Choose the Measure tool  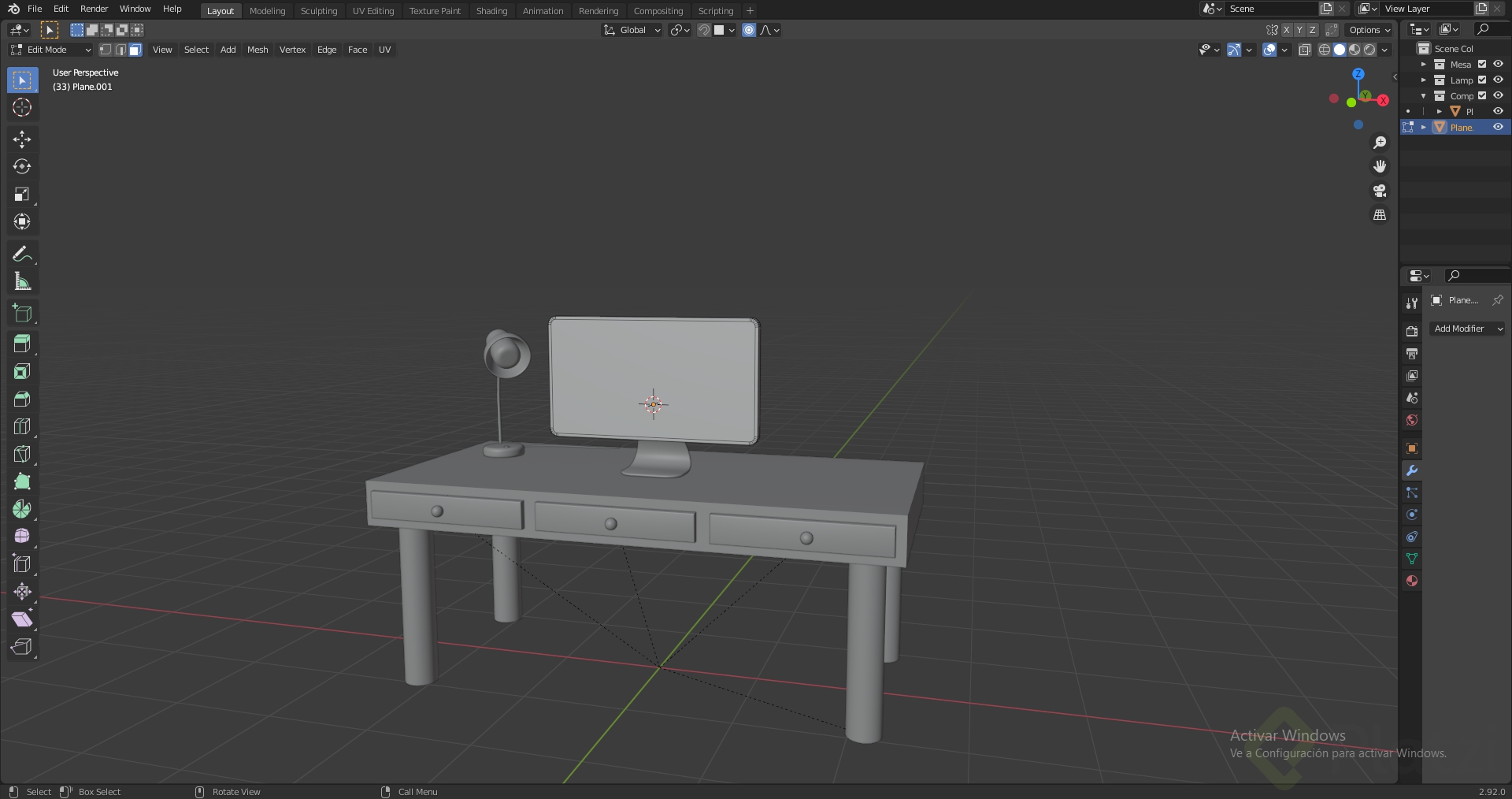[22, 281]
